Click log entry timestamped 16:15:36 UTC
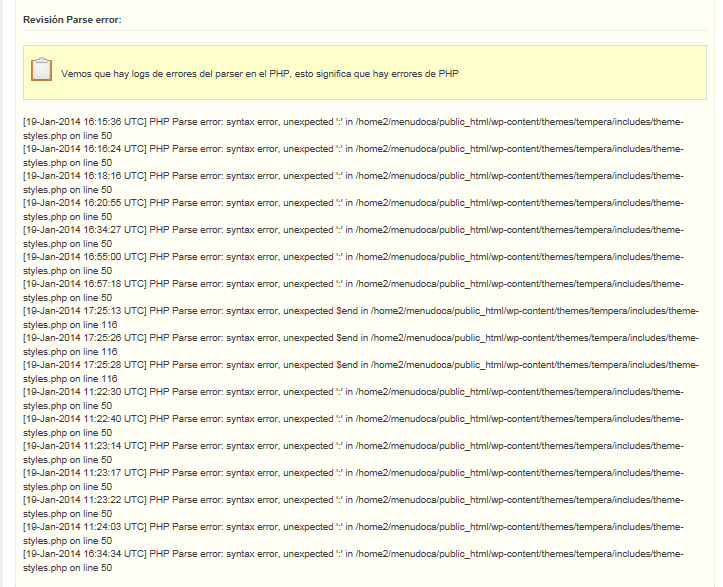 click(353, 129)
